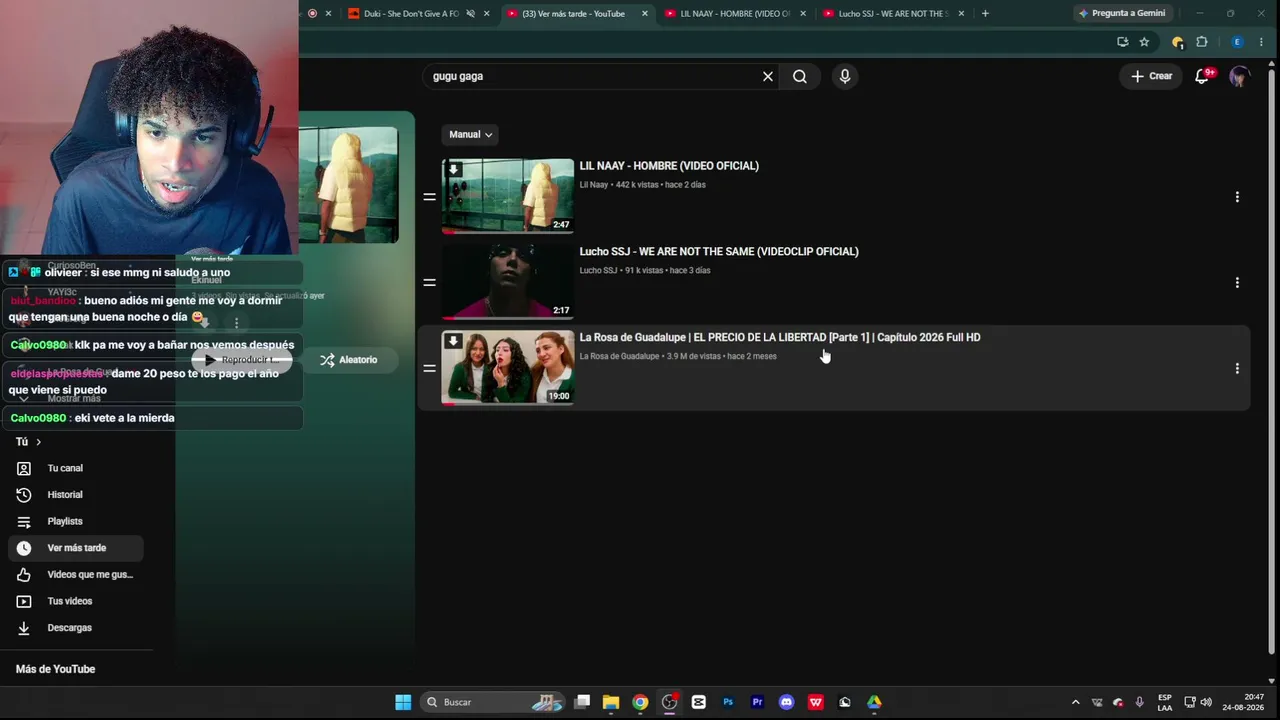
Task: Open CapCut from the taskbar
Action: [699, 702]
